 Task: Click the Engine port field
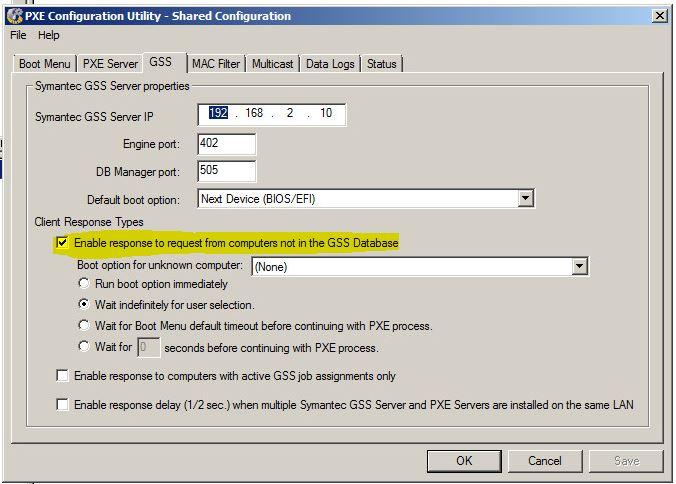coord(227,144)
